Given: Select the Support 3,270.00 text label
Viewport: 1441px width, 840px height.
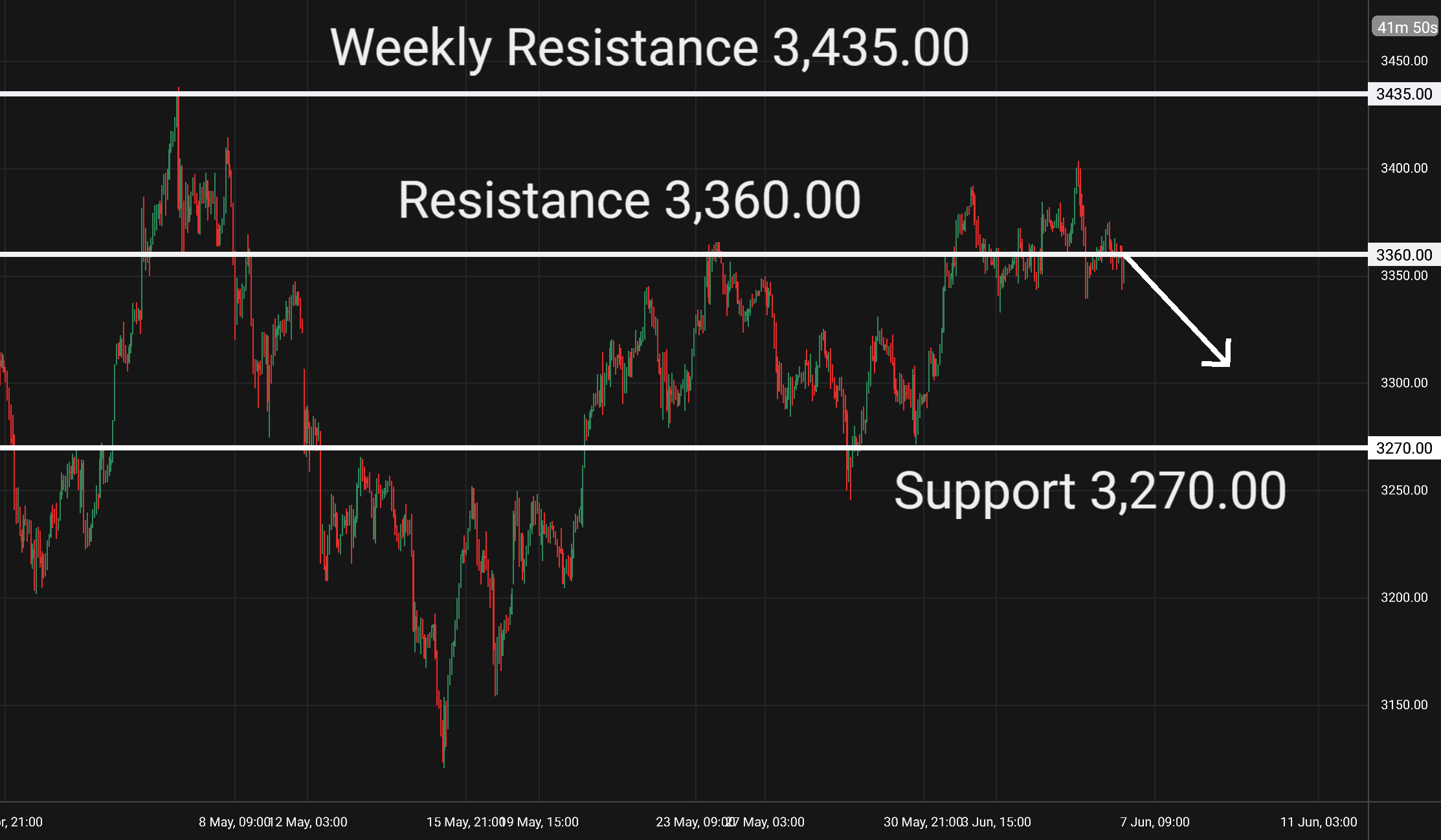Looking at the screenshot, I should tap(1089, 491).
